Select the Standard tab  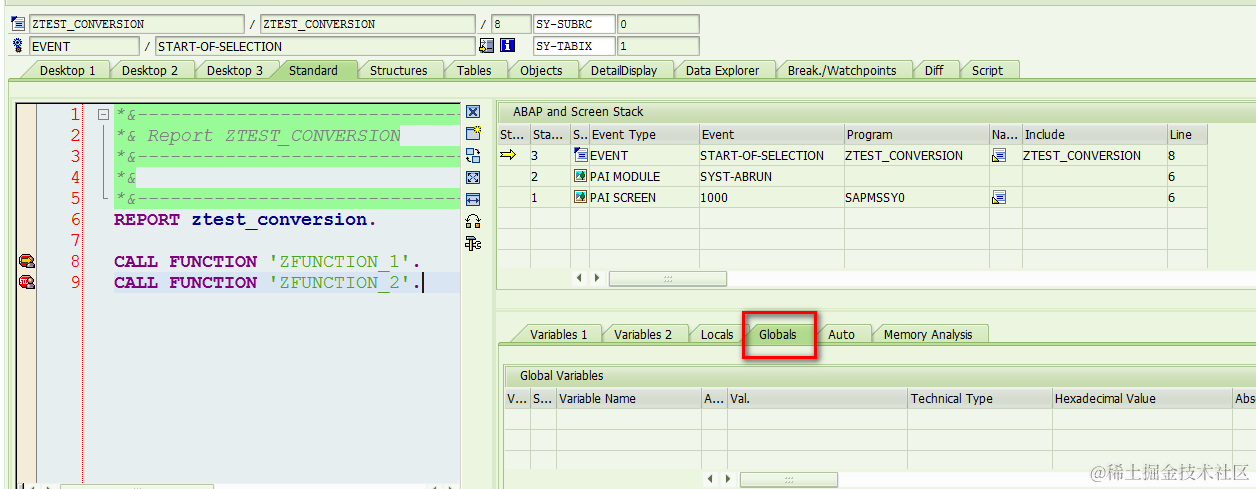[x=313, y=70]
